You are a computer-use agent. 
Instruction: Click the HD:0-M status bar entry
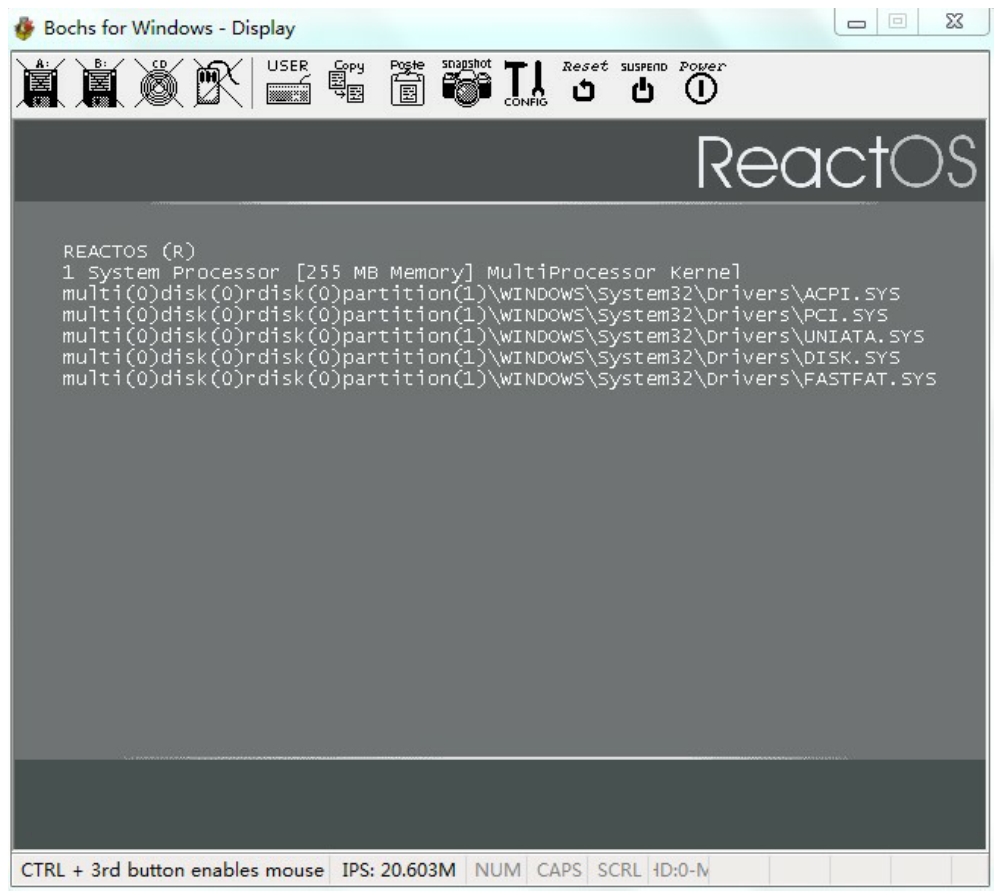680,870
